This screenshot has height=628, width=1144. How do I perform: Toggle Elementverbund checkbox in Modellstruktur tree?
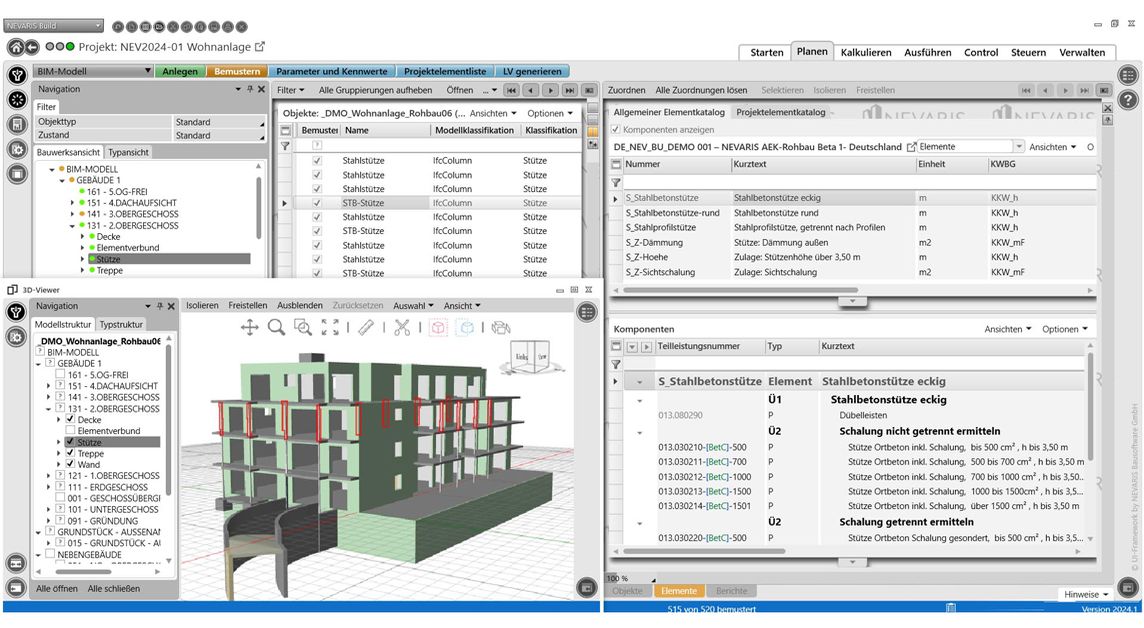pos(70,430)
